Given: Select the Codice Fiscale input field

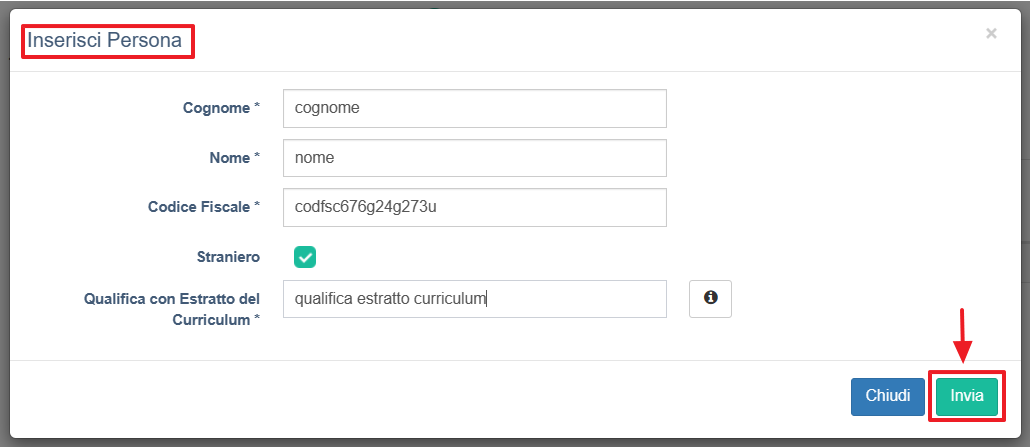Looking at the screenshot, I should click(474, 207).
